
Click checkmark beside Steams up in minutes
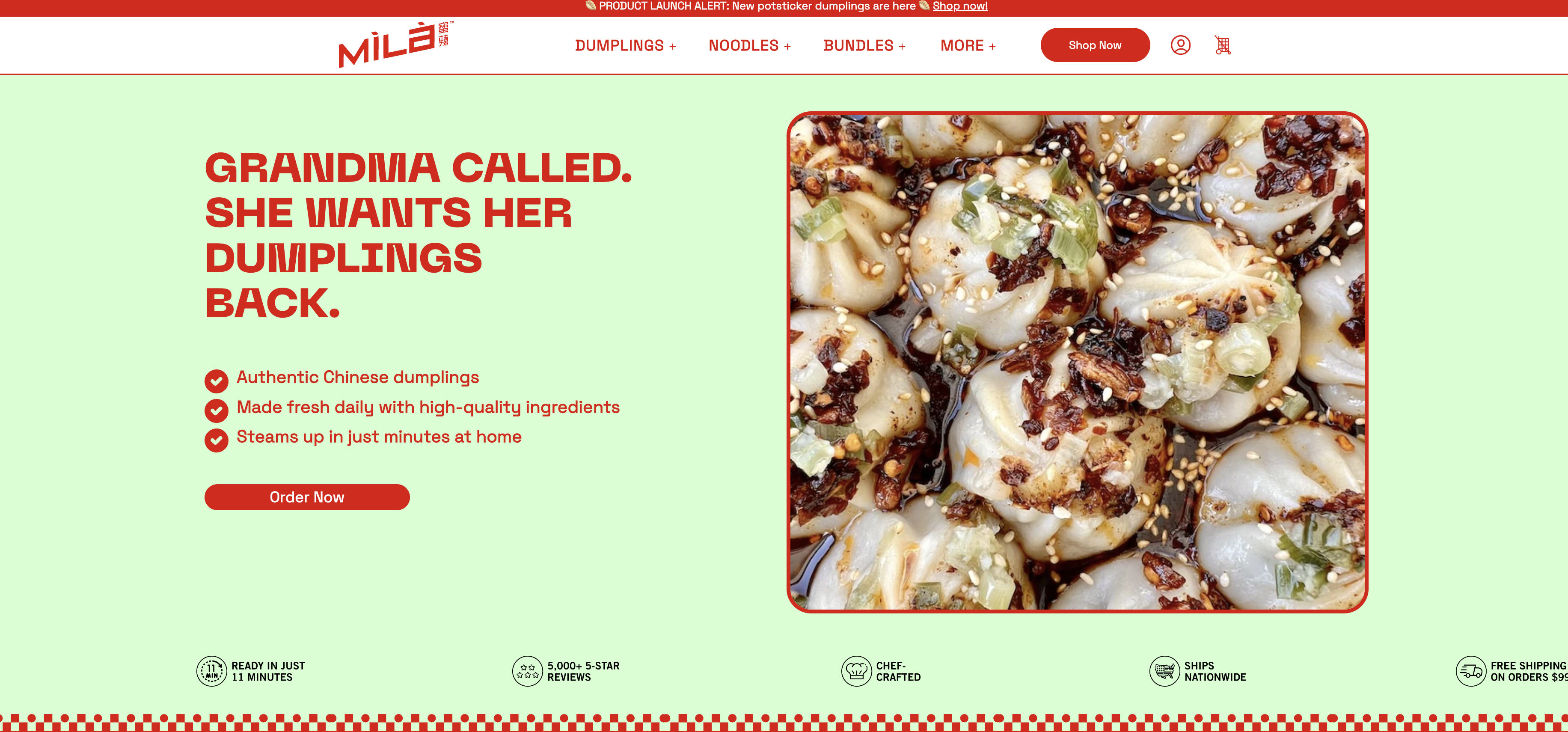(216, 440)
